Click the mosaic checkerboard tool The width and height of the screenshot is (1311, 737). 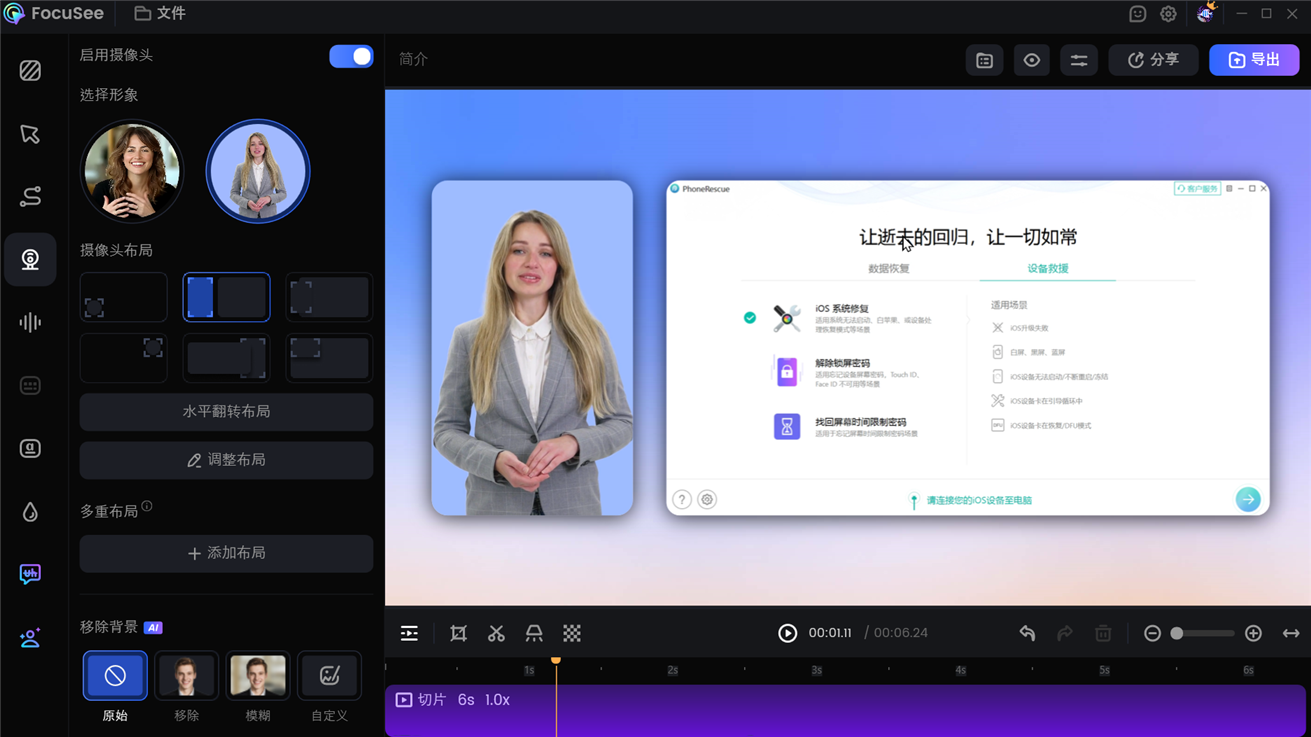click(572, 633)
